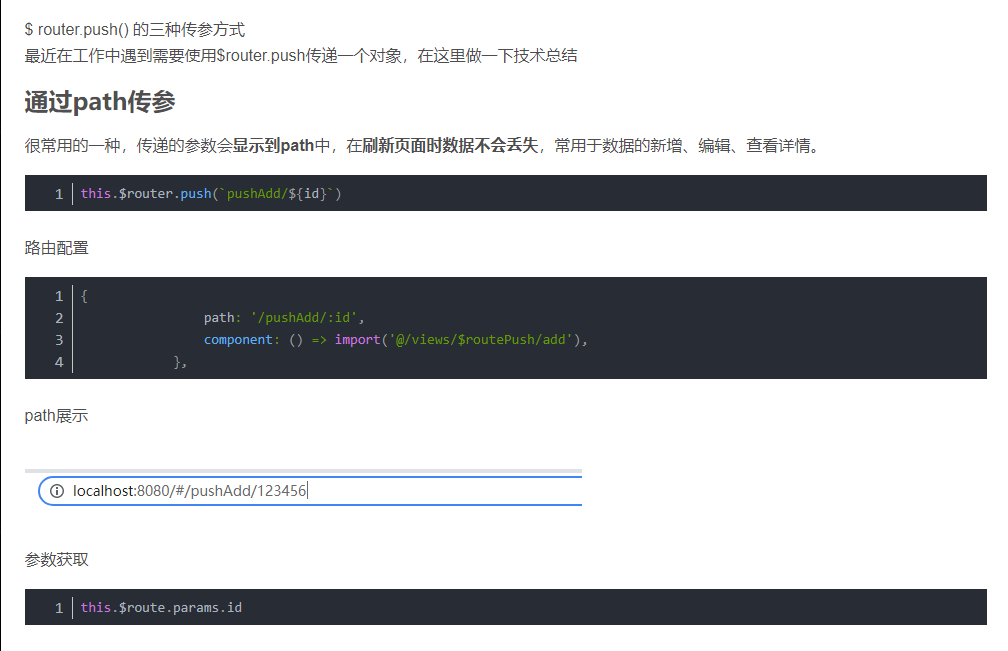Click line number 1 in the 参数获取 code block

tap(59, 607)
